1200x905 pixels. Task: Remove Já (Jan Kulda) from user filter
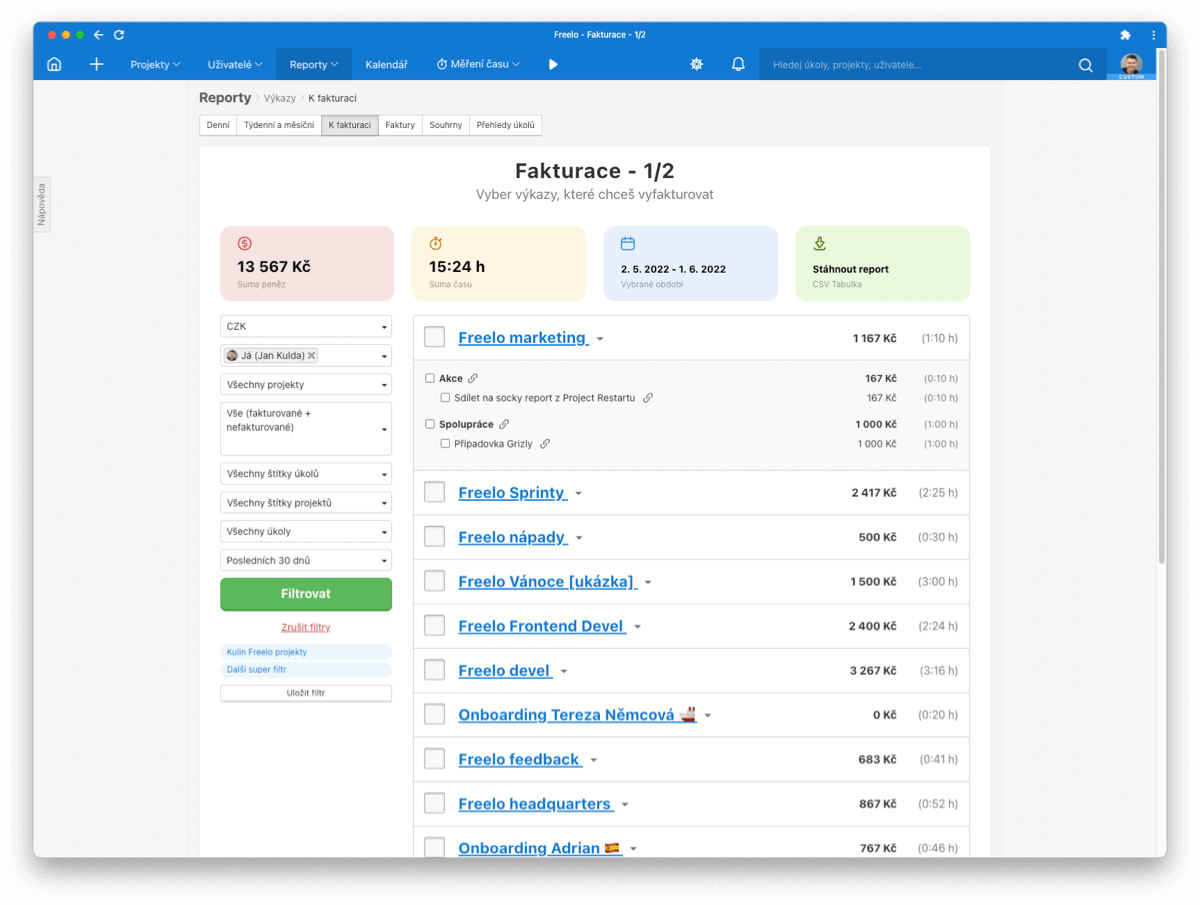[312, 355]
